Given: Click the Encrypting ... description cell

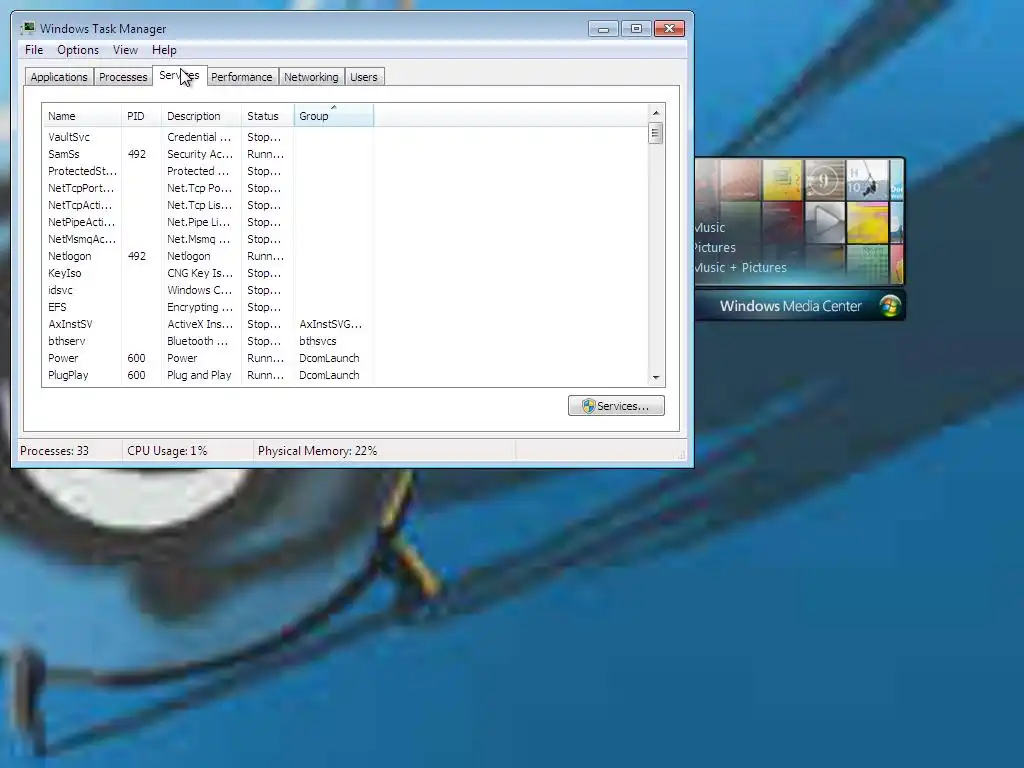Looking at the screenshot, I should tap(200, 307).
